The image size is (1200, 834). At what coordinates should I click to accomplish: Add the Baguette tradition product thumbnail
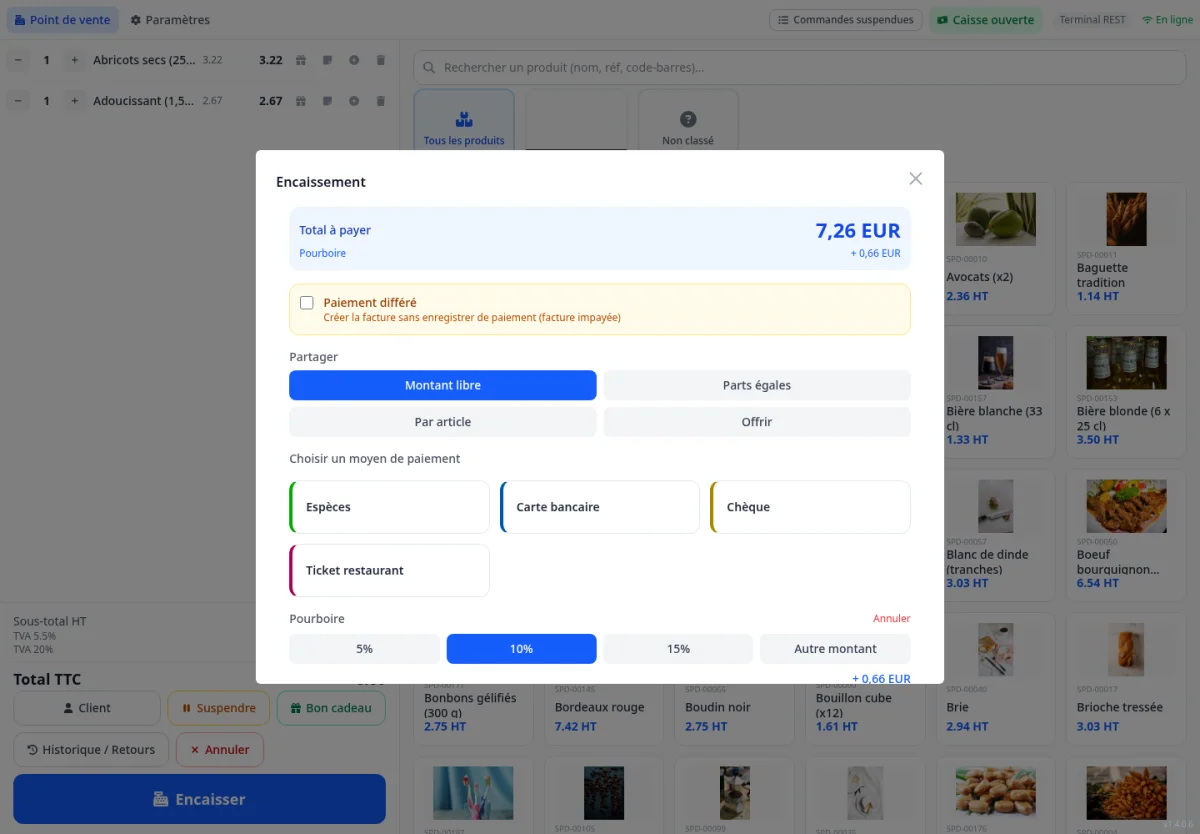tap(1125, 219)
